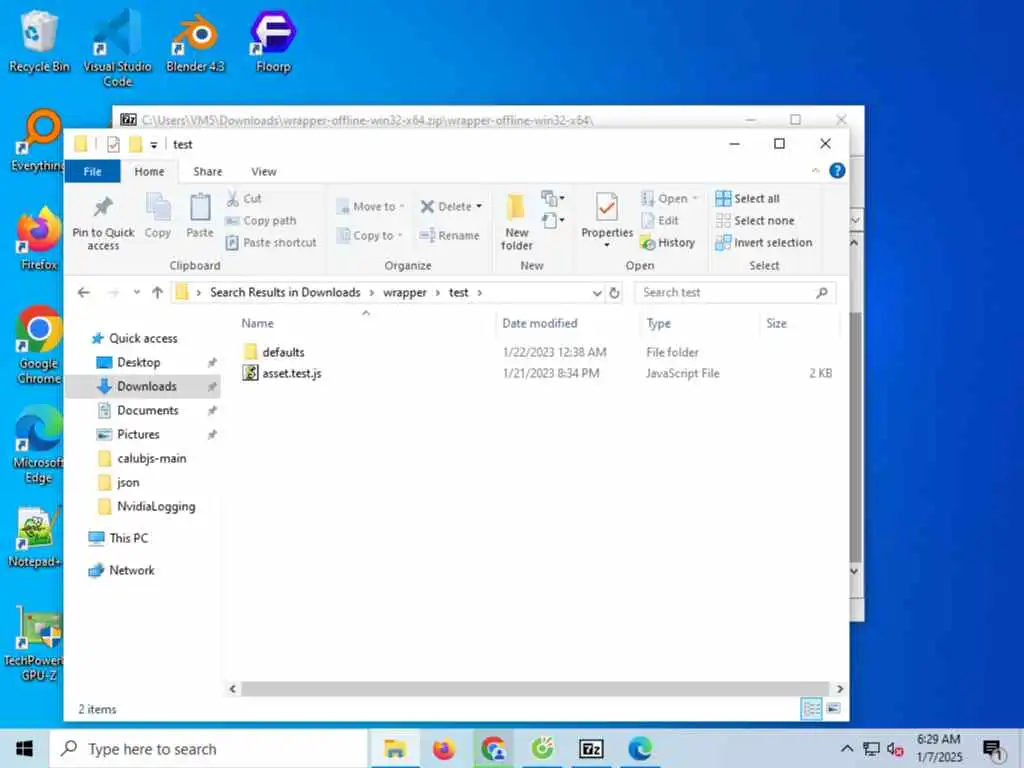Open Firefox from the taskbar

(444, 749)
